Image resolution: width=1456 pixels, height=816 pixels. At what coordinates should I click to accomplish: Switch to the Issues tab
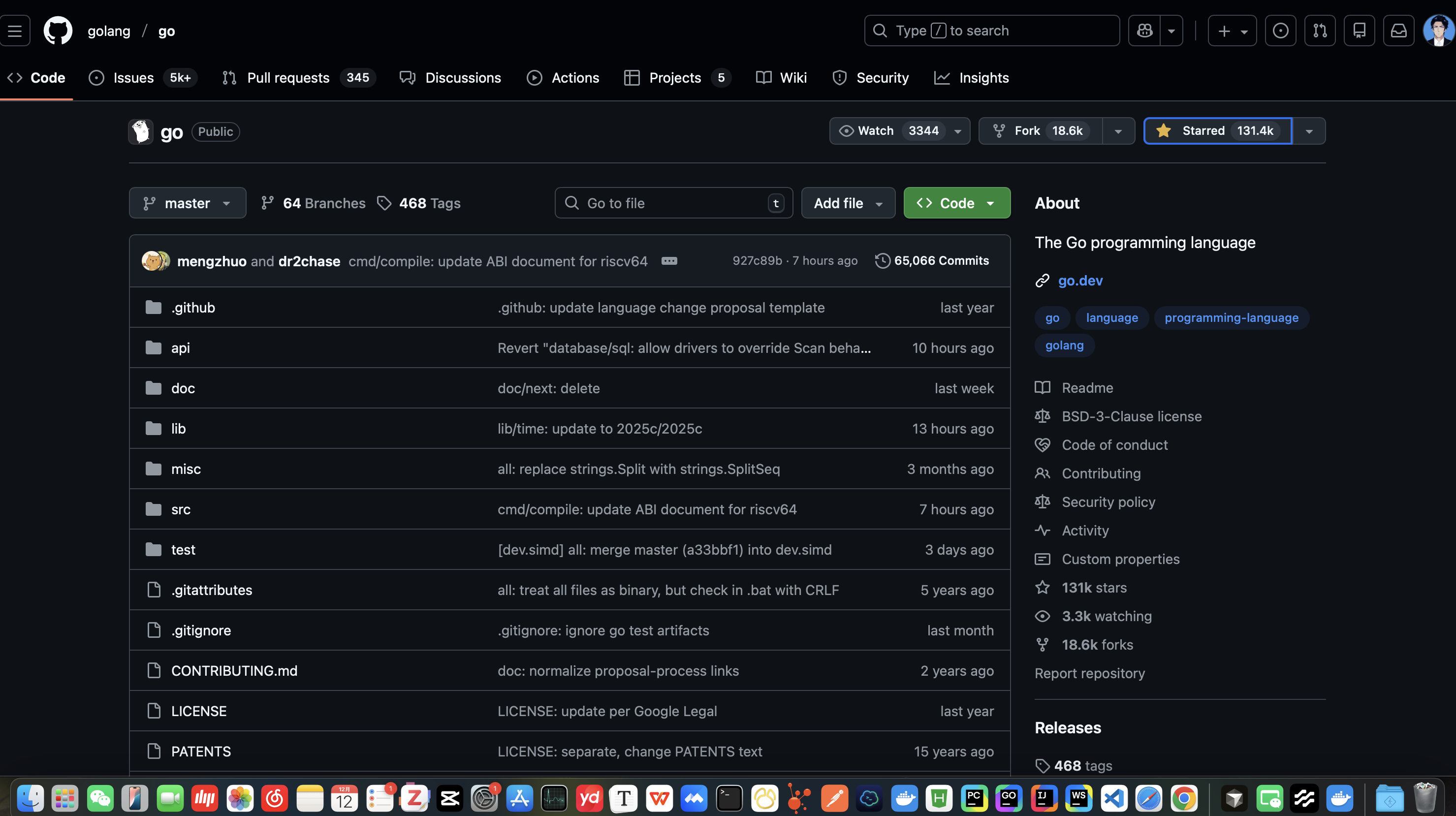point(133,78)
